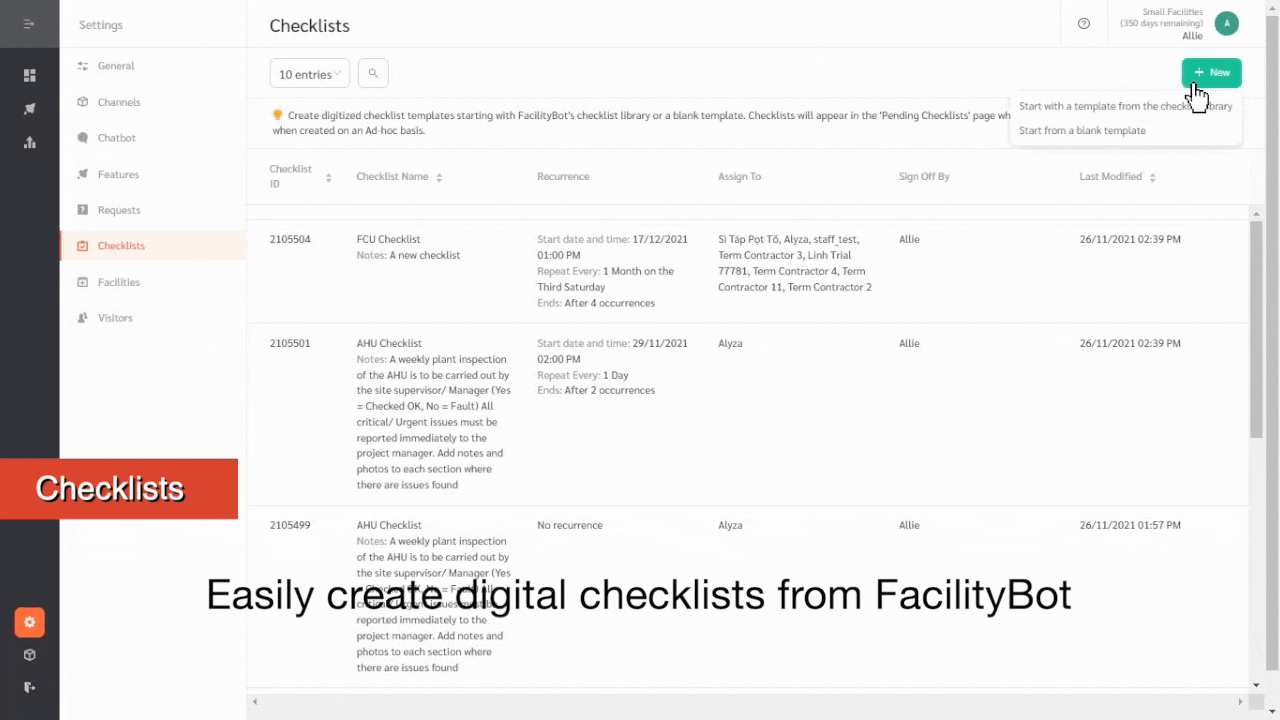Click last modified date in row 2105504

1130,240
